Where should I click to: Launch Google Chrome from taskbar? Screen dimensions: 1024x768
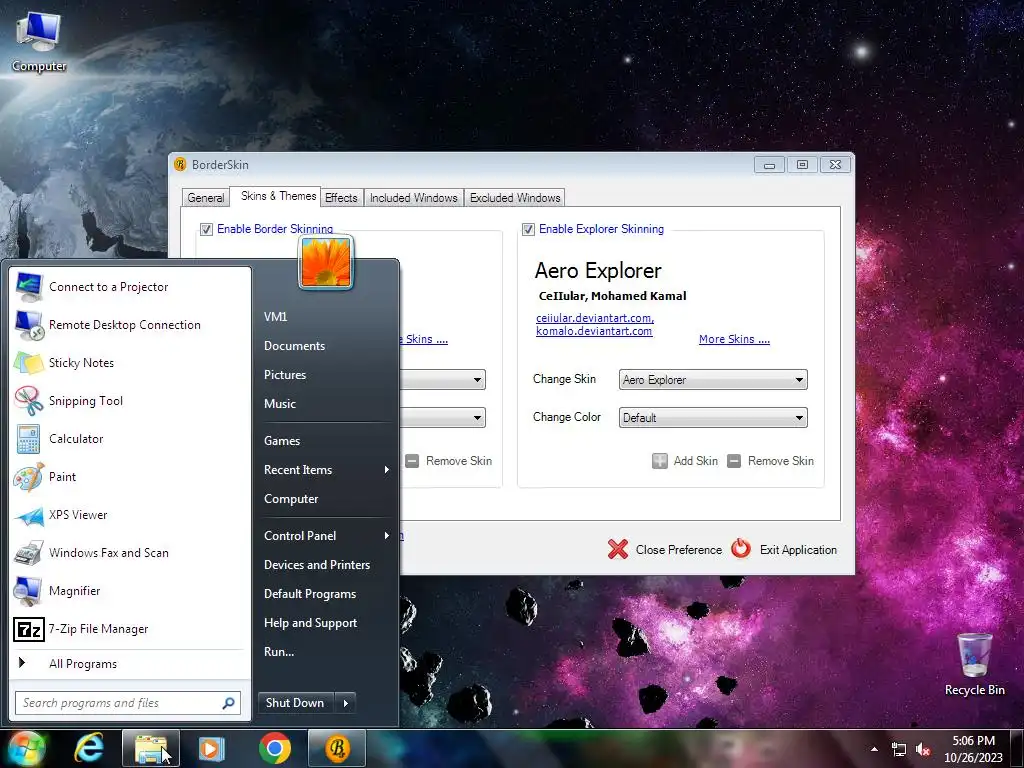coord(275,748)
